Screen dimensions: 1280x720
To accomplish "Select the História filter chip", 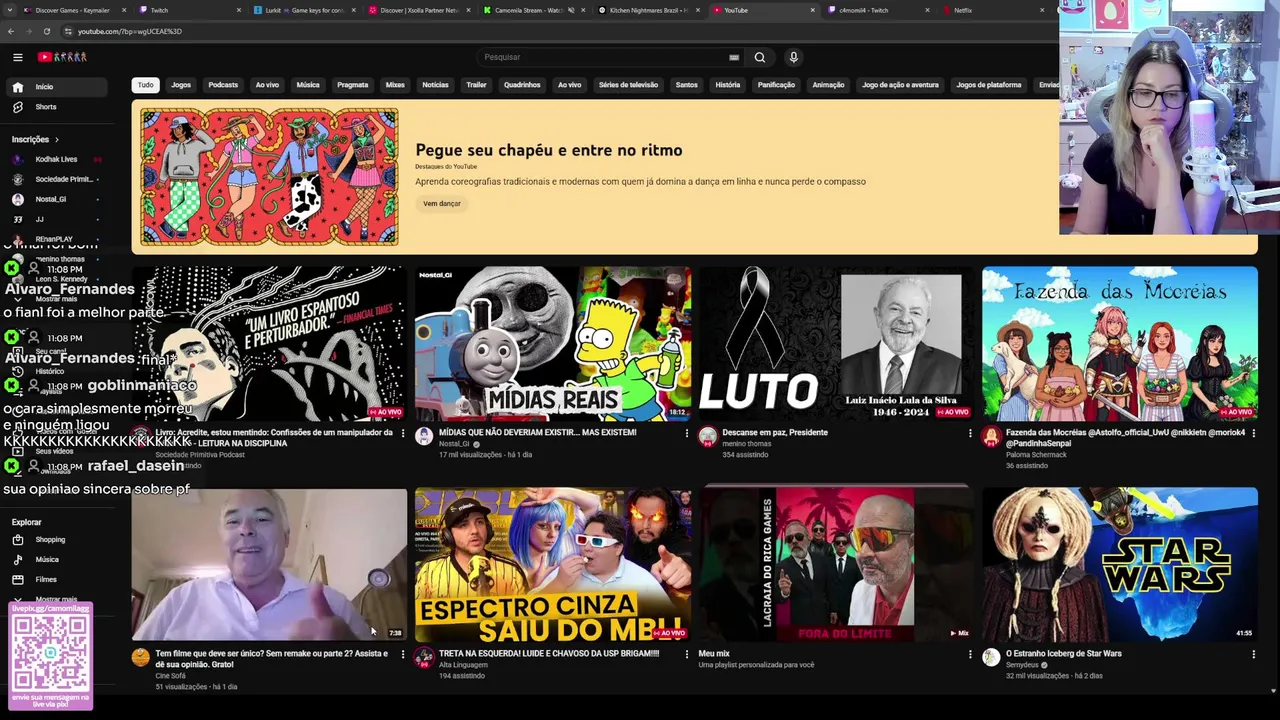I will (x=728, y=85).
